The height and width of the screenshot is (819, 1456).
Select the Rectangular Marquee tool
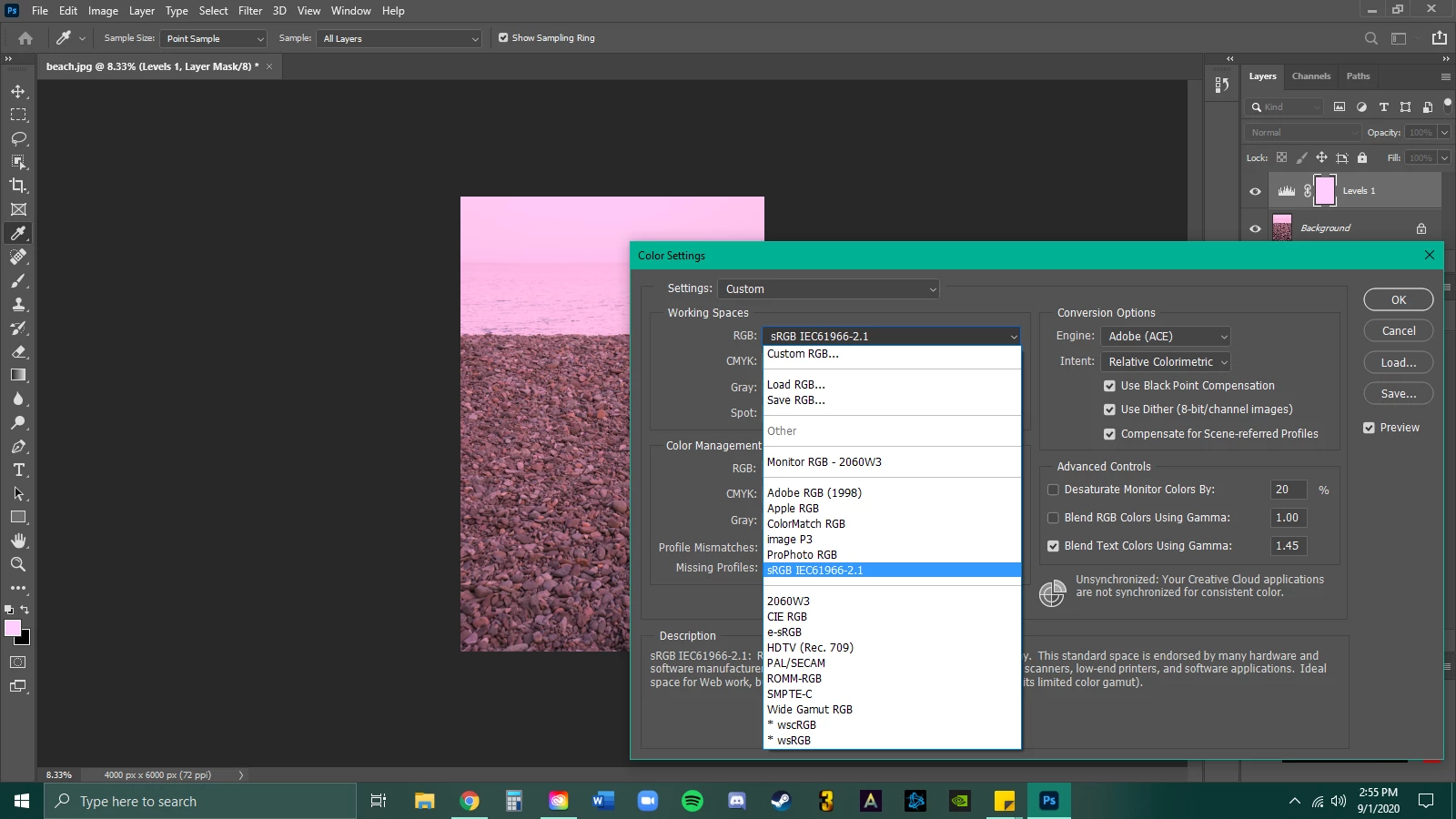coord(18,115)
